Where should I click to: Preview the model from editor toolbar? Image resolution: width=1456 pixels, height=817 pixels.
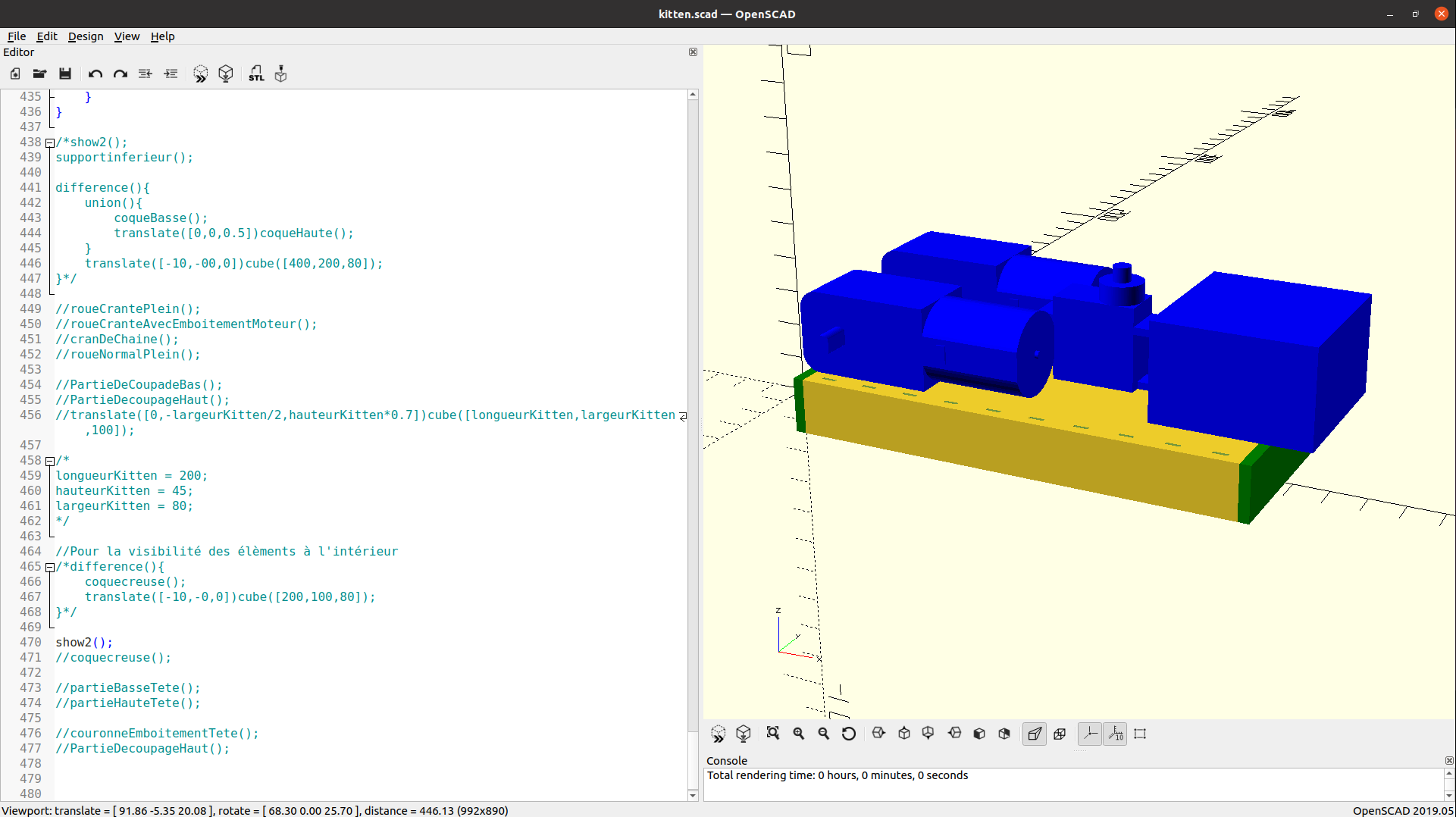pyautogui.click(x=201, y=74)
